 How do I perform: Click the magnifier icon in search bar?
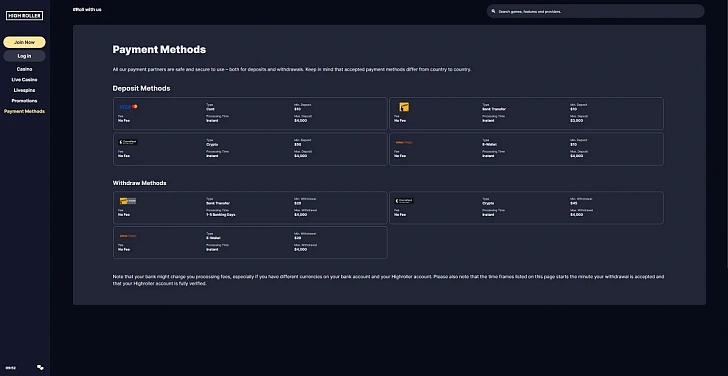pos(494,12)
